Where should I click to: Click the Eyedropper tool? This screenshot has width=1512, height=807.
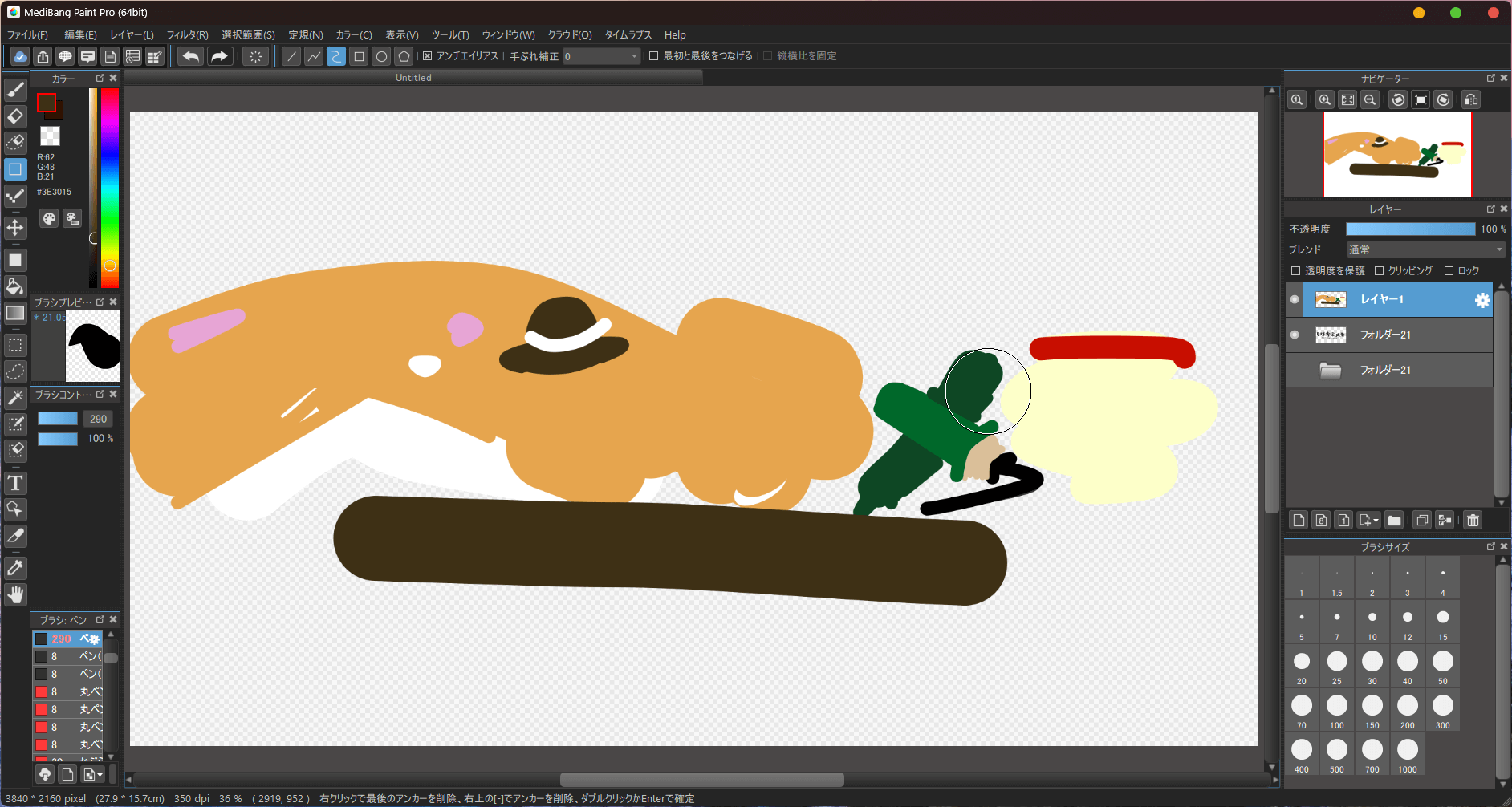15,568
